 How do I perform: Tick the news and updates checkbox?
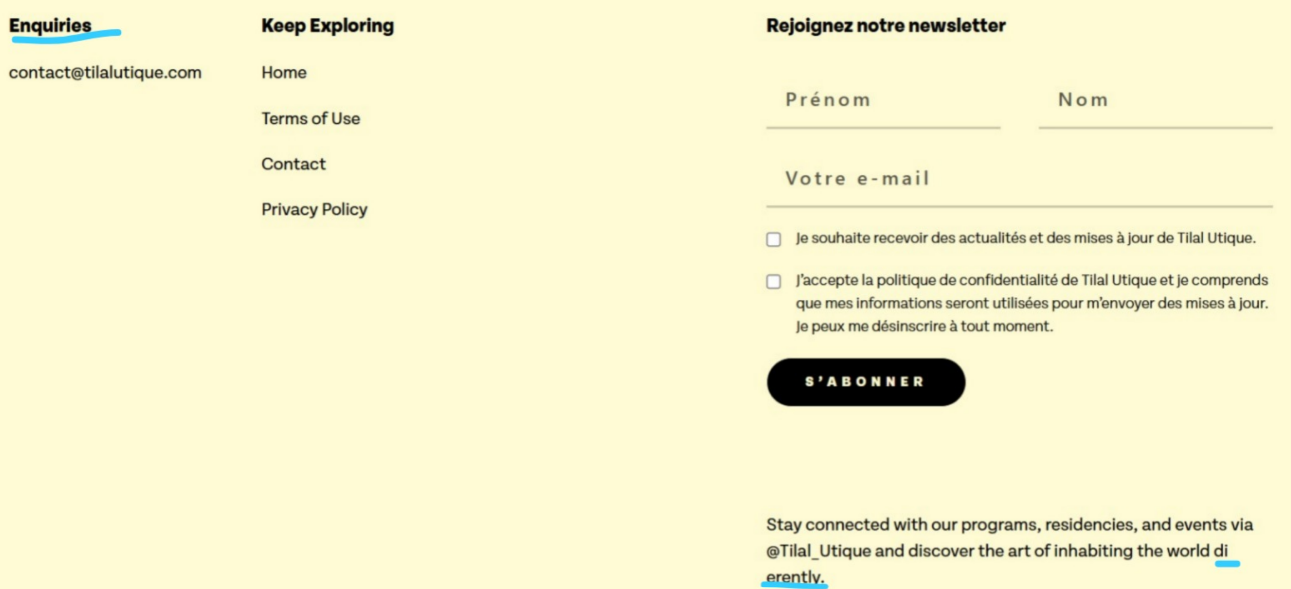[774, 240]
